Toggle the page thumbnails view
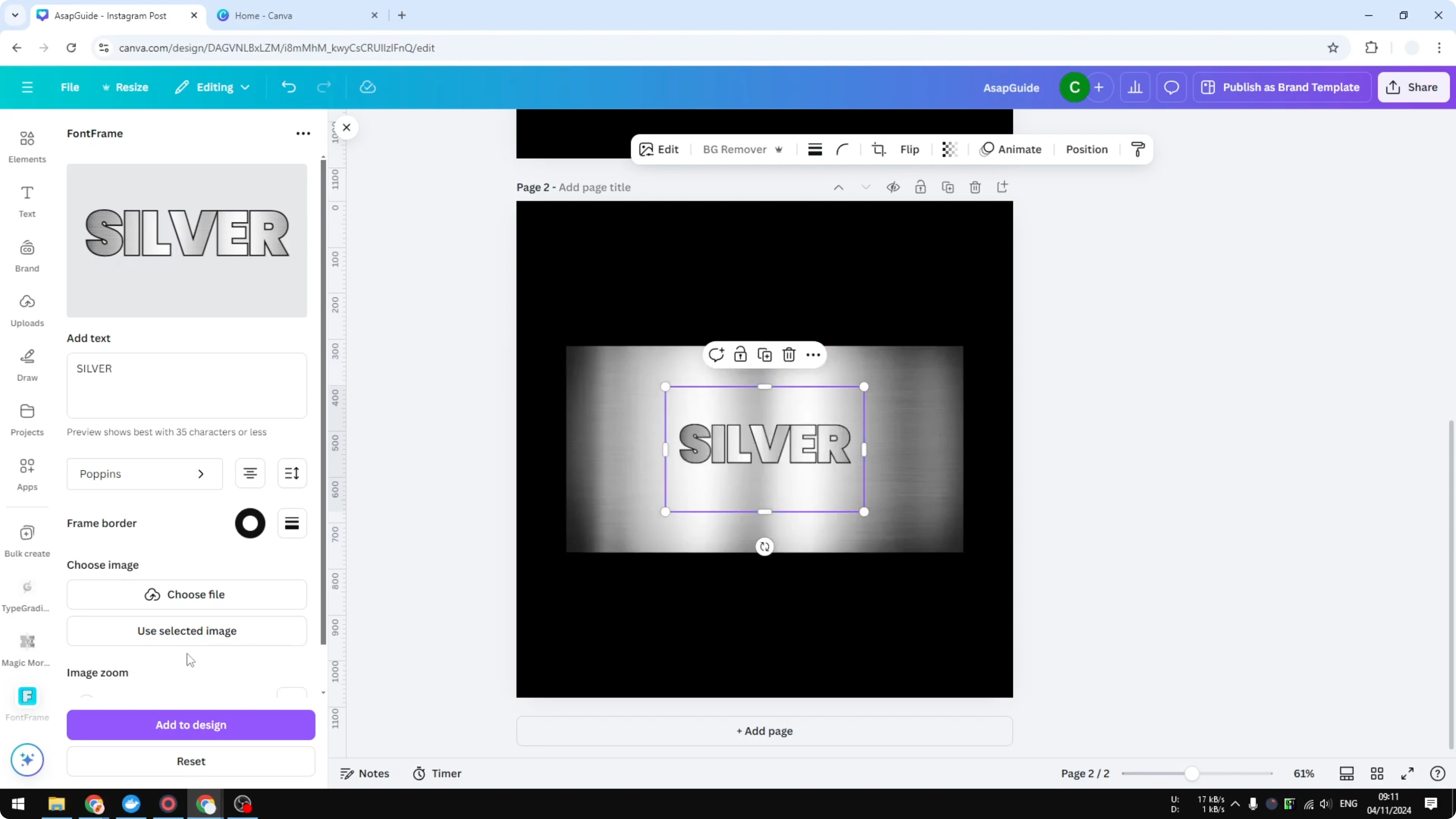 point(1347,773)
